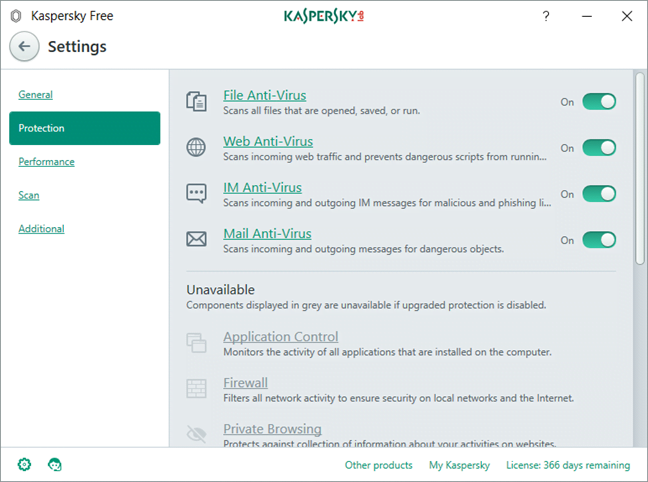
Task: Open the File Anti-Virus settings link
Action: [x=264, y=95]
